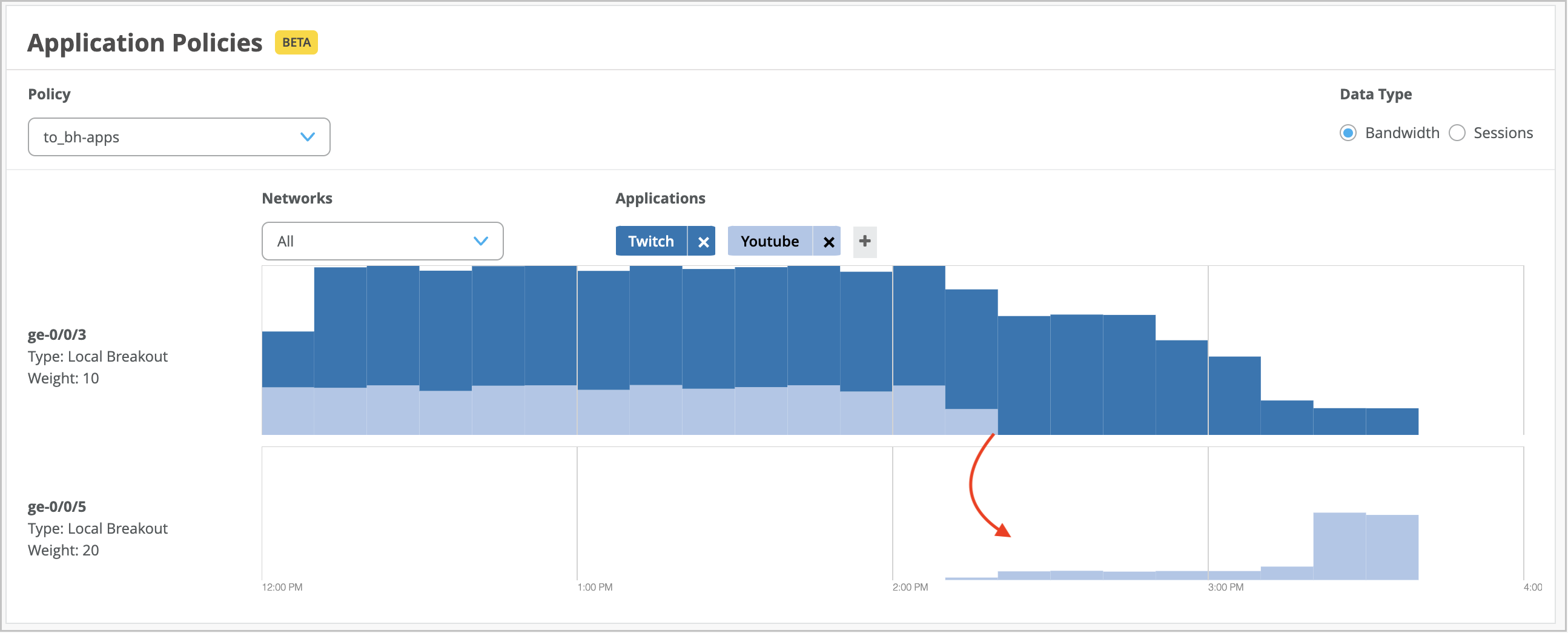This screenshot has width=1568, height=633.
Task: Click the first bar in ge-0/0/3 chart
Action: pyautogui.click(x=288, y=383)
